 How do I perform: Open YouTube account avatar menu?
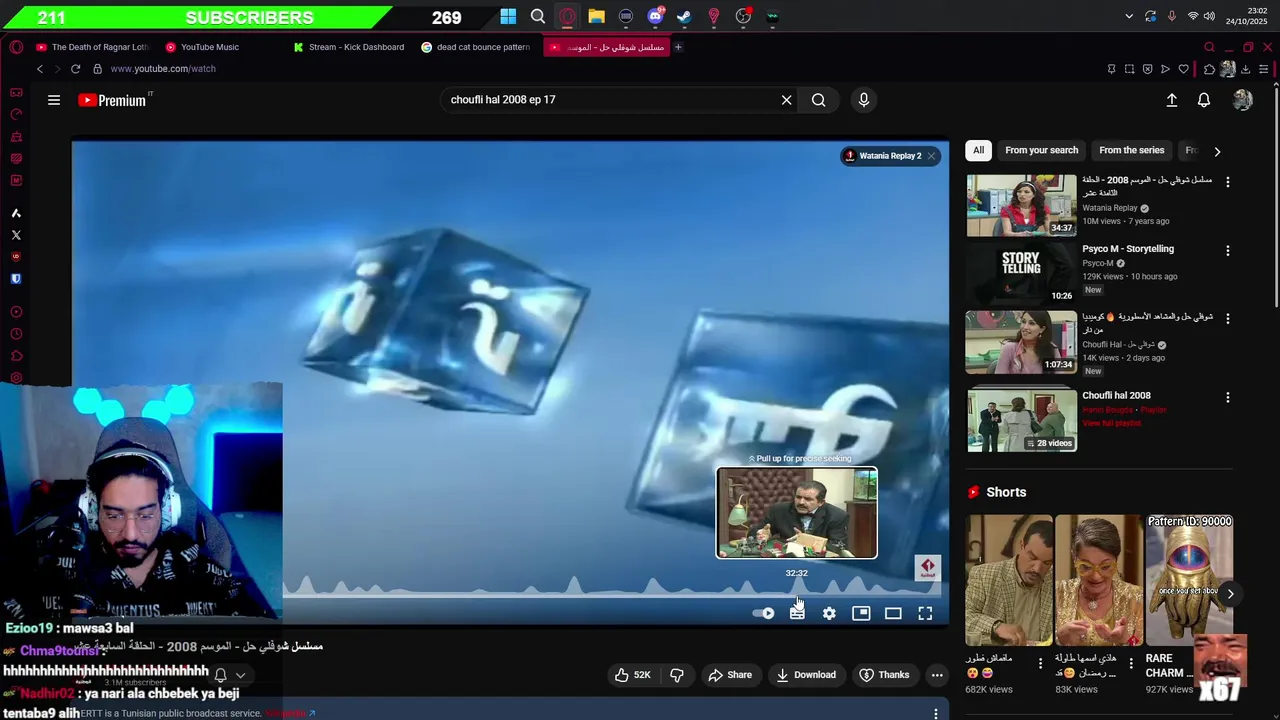click(x=1243, y=100)
